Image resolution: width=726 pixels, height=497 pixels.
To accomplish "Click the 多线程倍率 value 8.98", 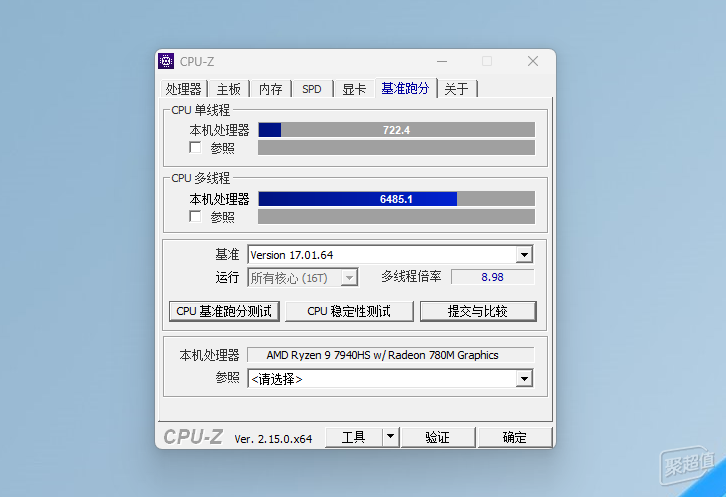I will tap(492, 277).
